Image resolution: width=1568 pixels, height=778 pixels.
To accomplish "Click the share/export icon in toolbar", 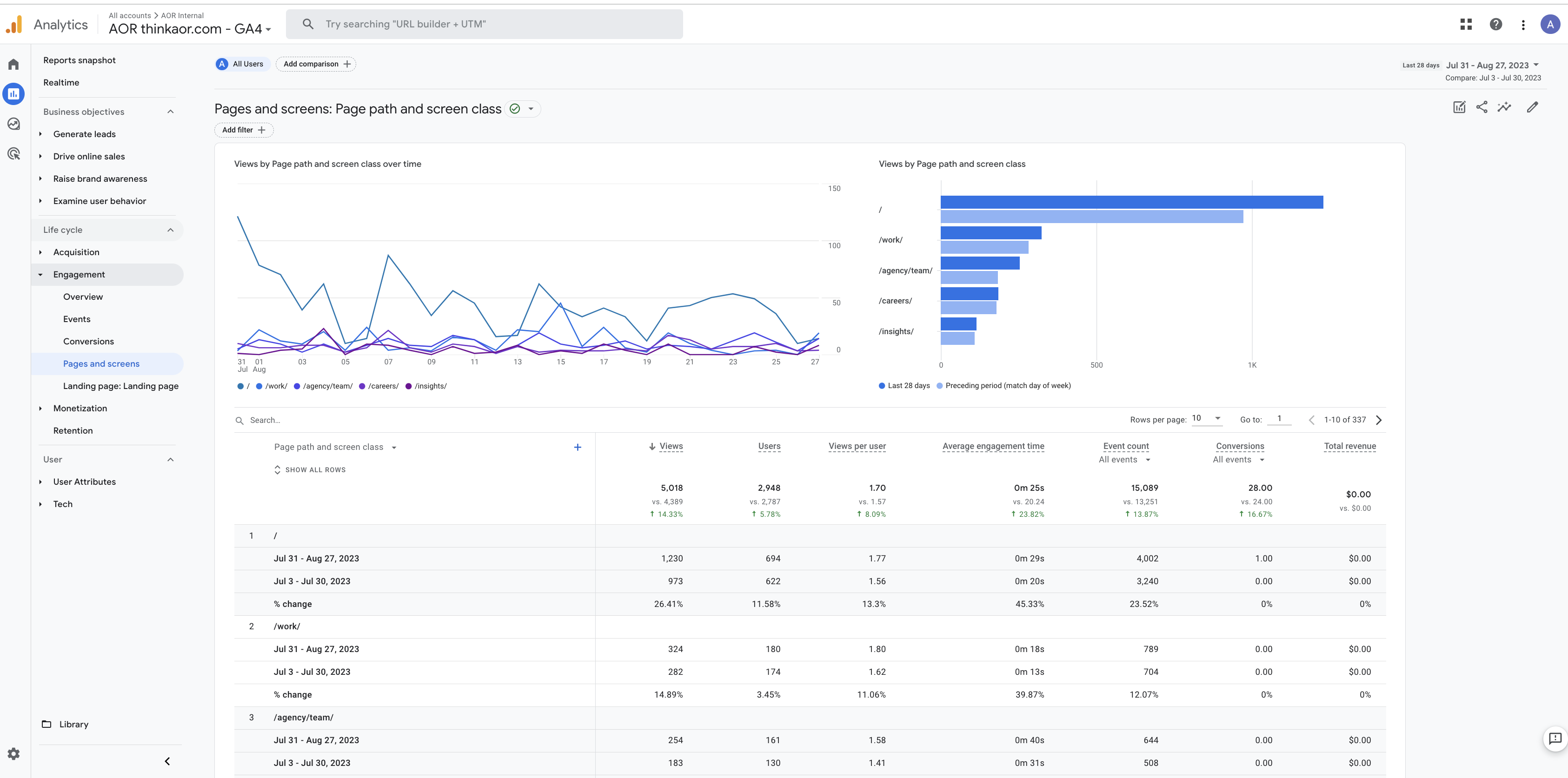I will [x=1482, y=107].
